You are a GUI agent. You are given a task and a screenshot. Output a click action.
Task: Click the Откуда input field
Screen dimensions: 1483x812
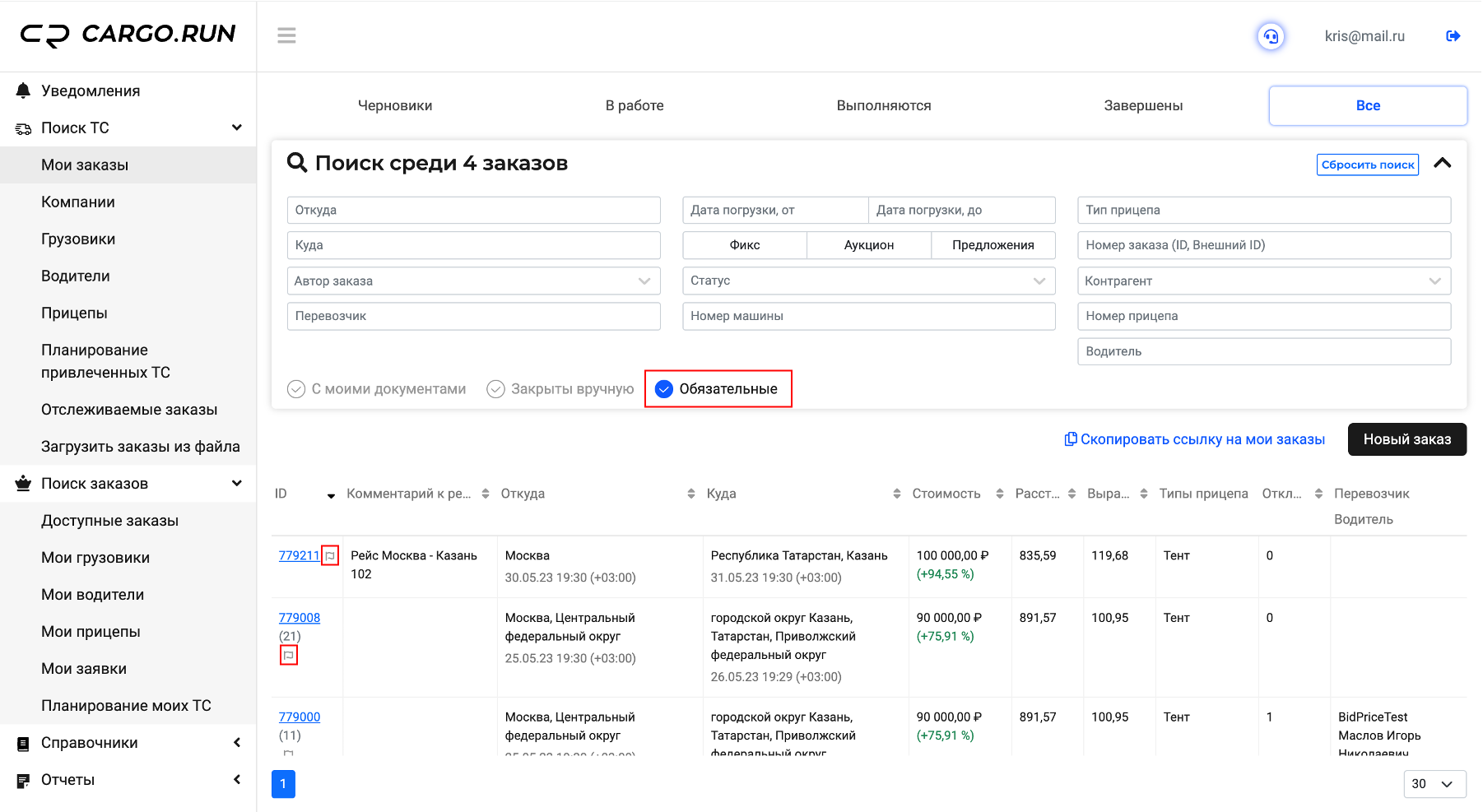tap(474, 210)
